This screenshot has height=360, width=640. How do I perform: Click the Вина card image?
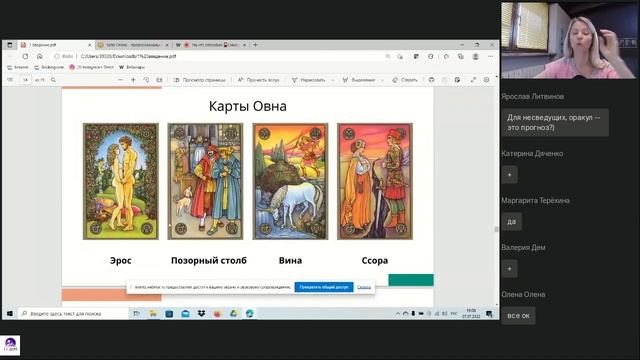(290, 181)
